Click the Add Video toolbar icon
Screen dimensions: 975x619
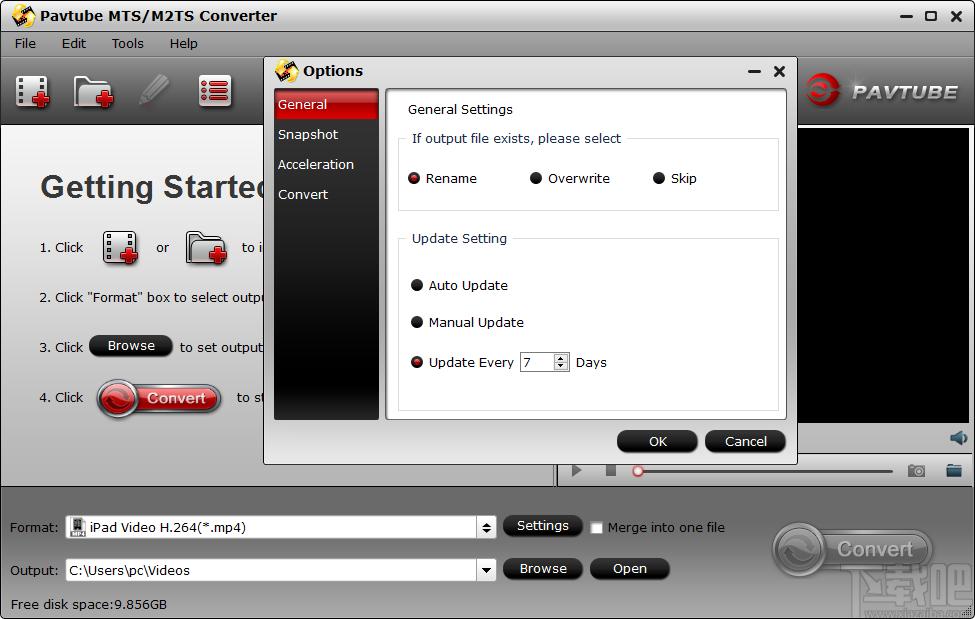point(33,92)
